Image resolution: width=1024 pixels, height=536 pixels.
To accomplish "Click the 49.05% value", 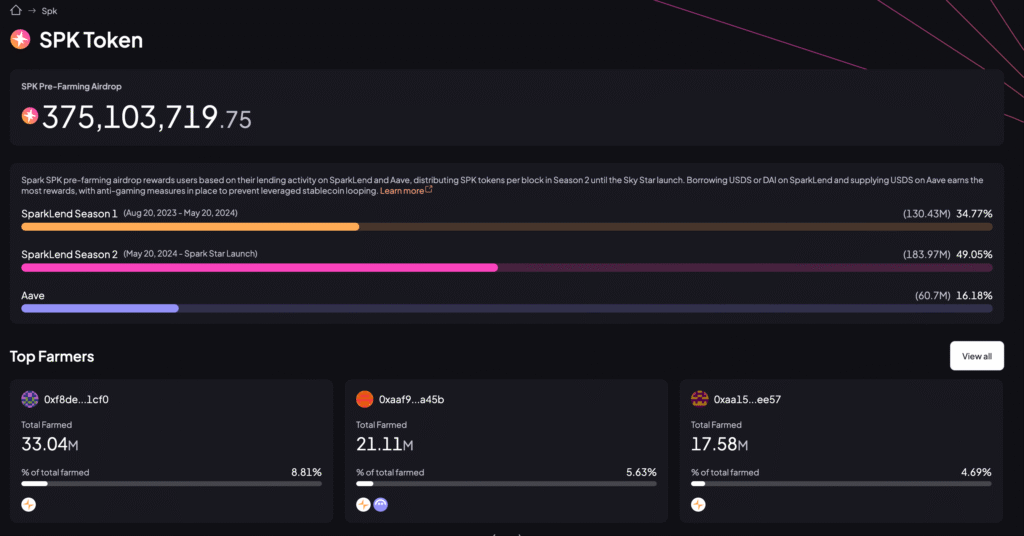I will pos(974,255).
